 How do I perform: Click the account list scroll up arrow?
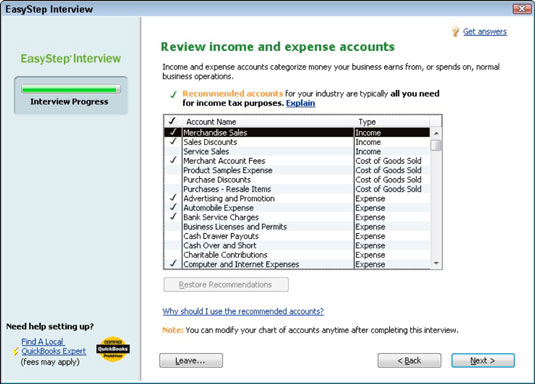436,133
